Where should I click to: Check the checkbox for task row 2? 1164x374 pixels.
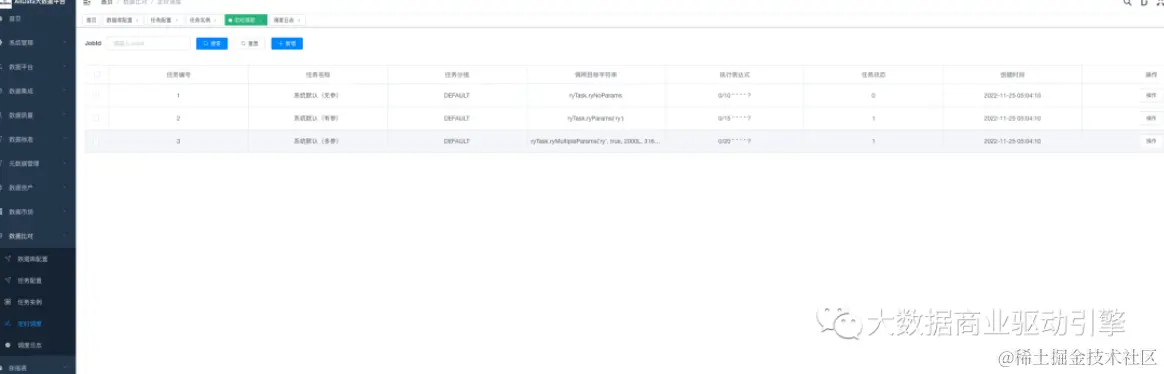(97, 118)
